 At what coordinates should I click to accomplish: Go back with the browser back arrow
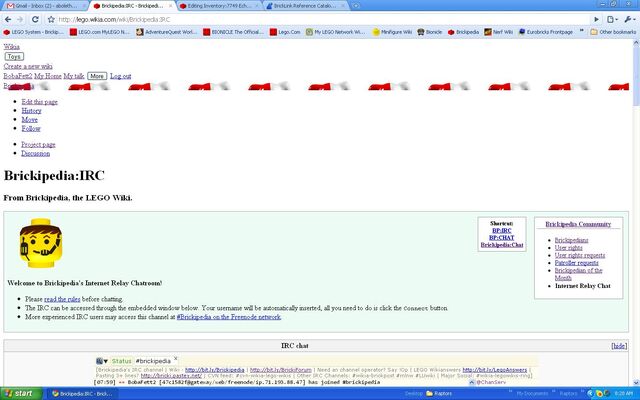pos(8,19)
